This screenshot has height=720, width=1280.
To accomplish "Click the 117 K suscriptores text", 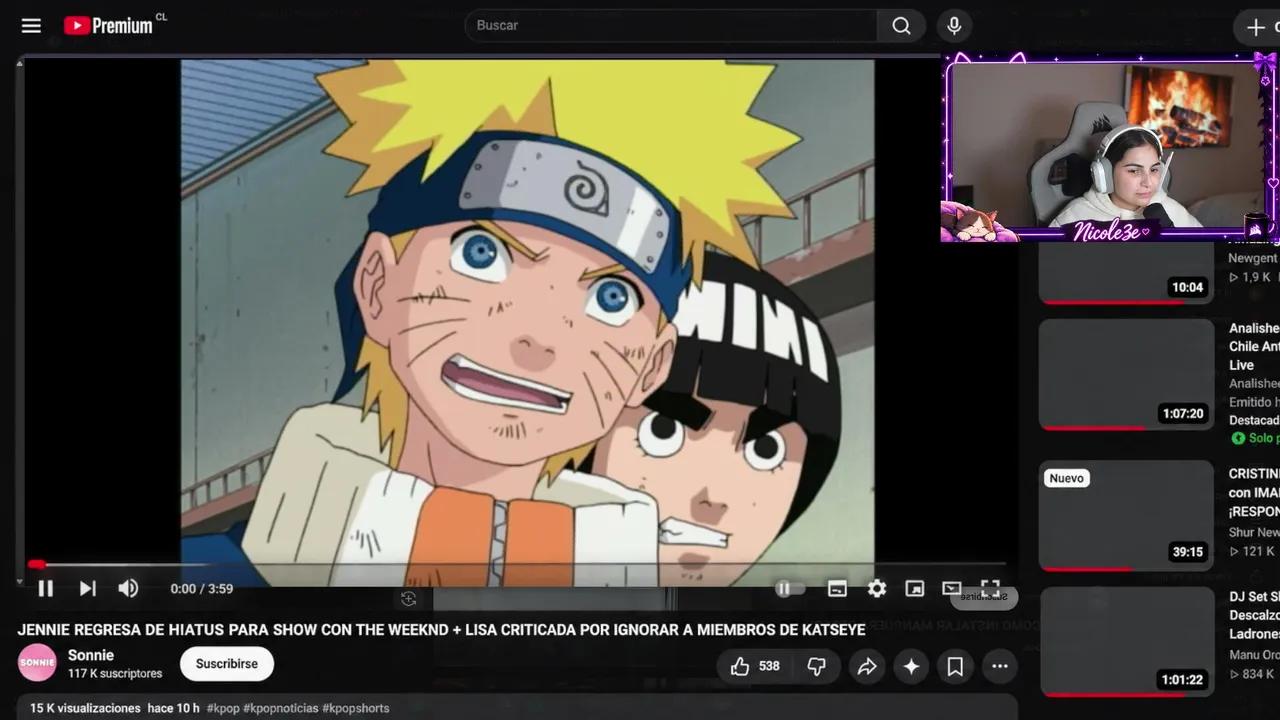I will (115, 674).
